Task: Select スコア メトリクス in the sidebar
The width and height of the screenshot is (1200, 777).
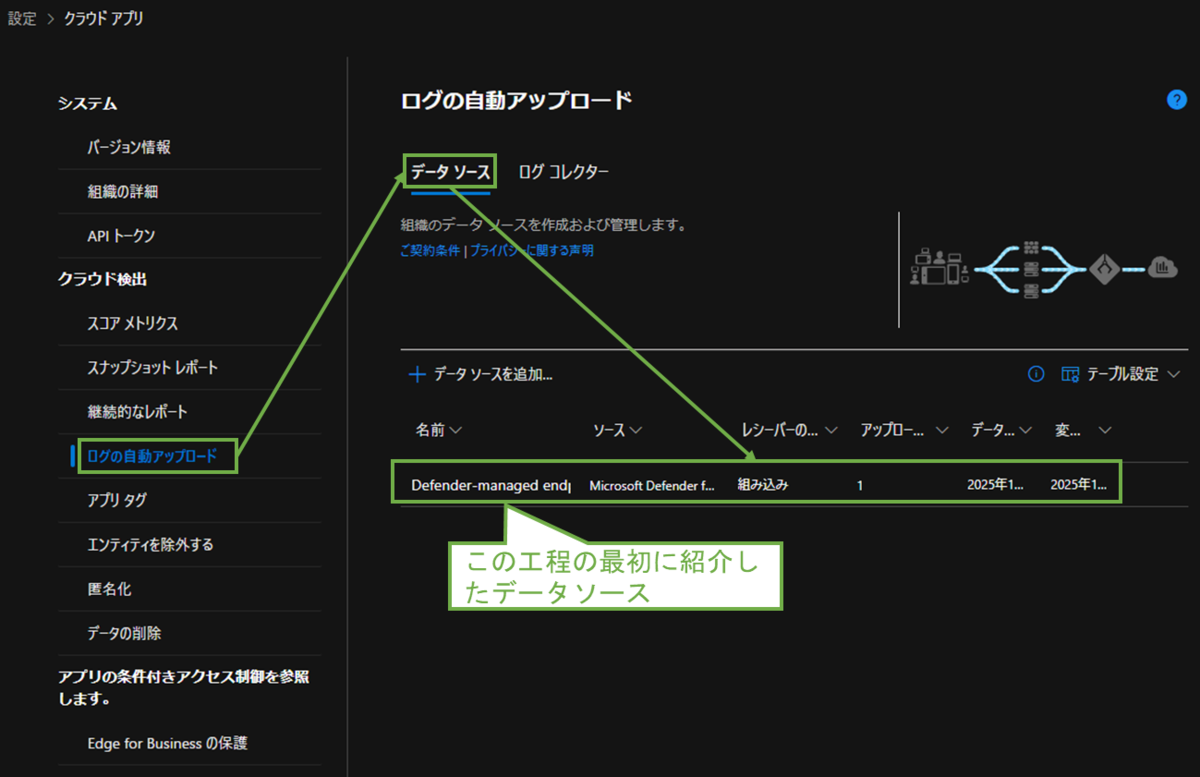Action: tap(133, 324)
